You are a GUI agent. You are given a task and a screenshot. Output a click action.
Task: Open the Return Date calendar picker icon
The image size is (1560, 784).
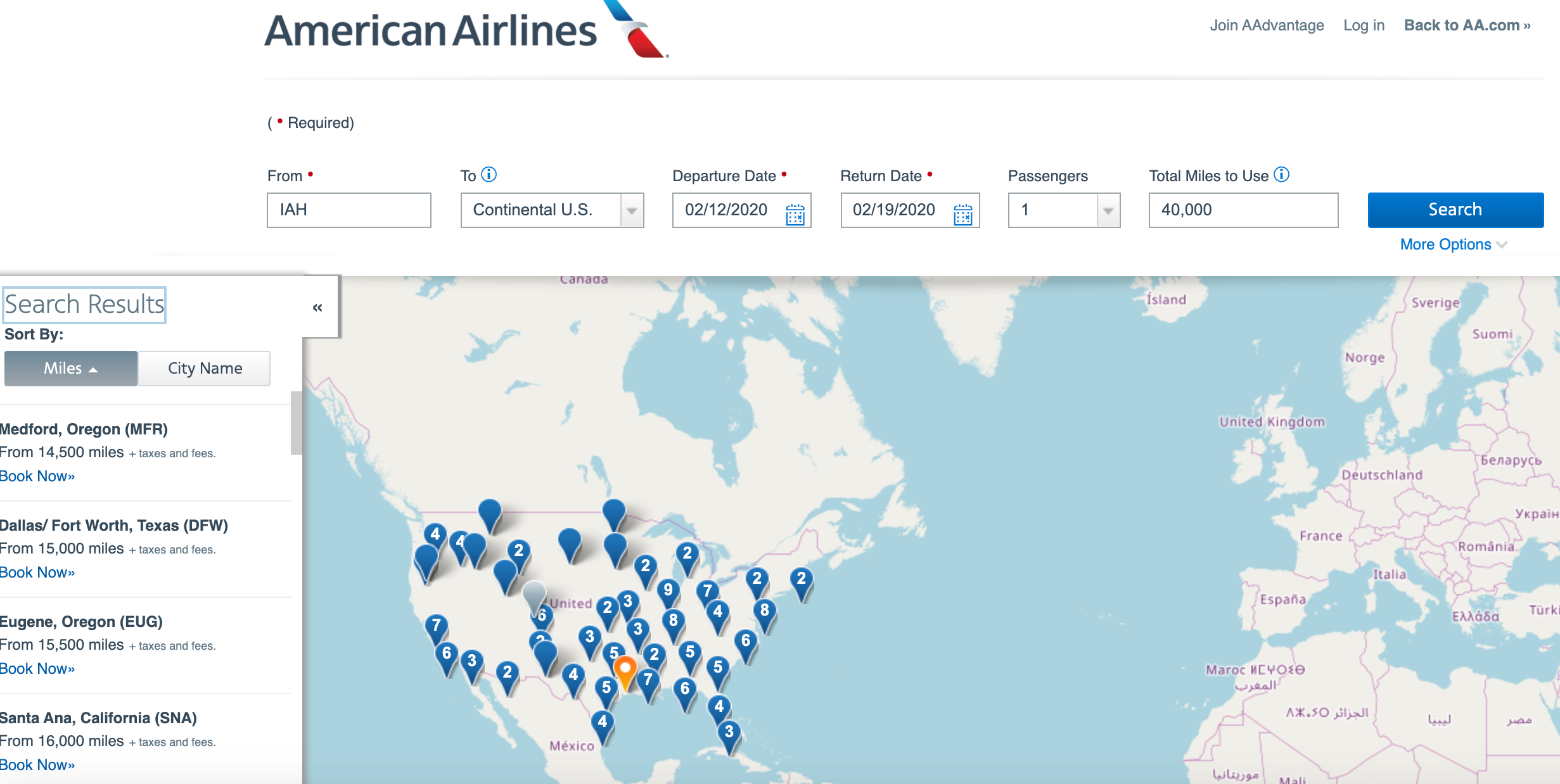point(962,214)
